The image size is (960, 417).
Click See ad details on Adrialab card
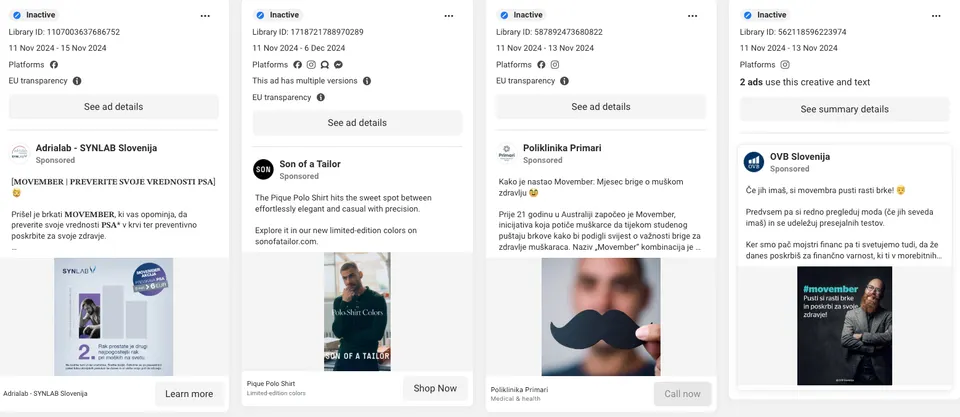tap(114, 107)
